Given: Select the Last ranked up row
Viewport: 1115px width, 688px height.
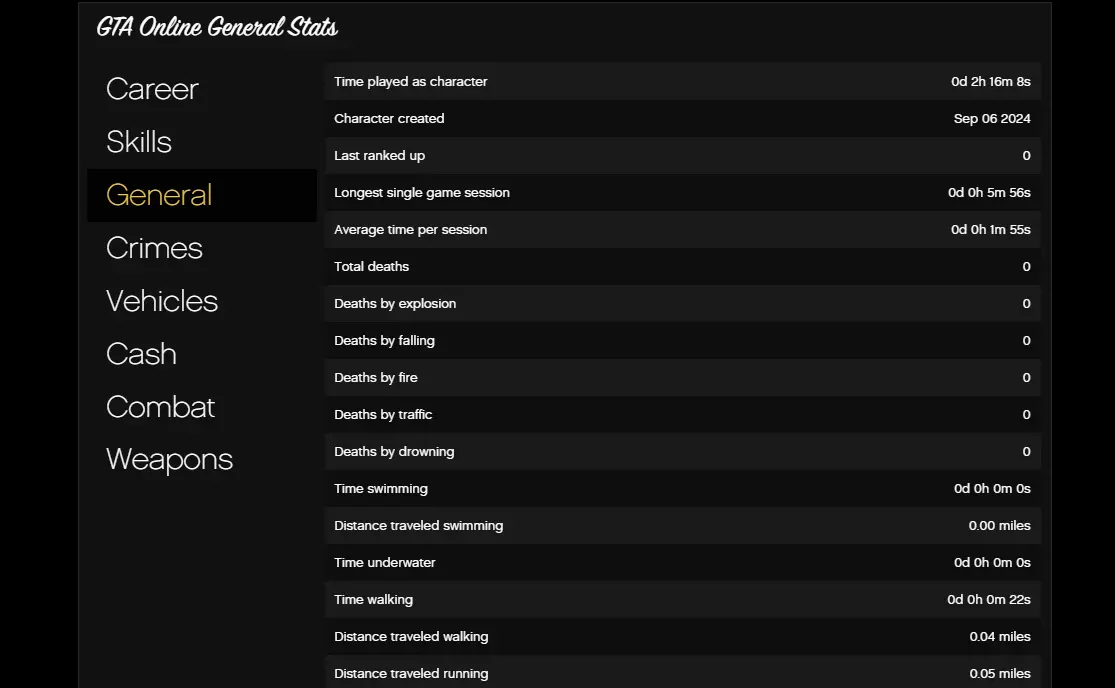Looking at the screenshot, I should tap(682, 156).
